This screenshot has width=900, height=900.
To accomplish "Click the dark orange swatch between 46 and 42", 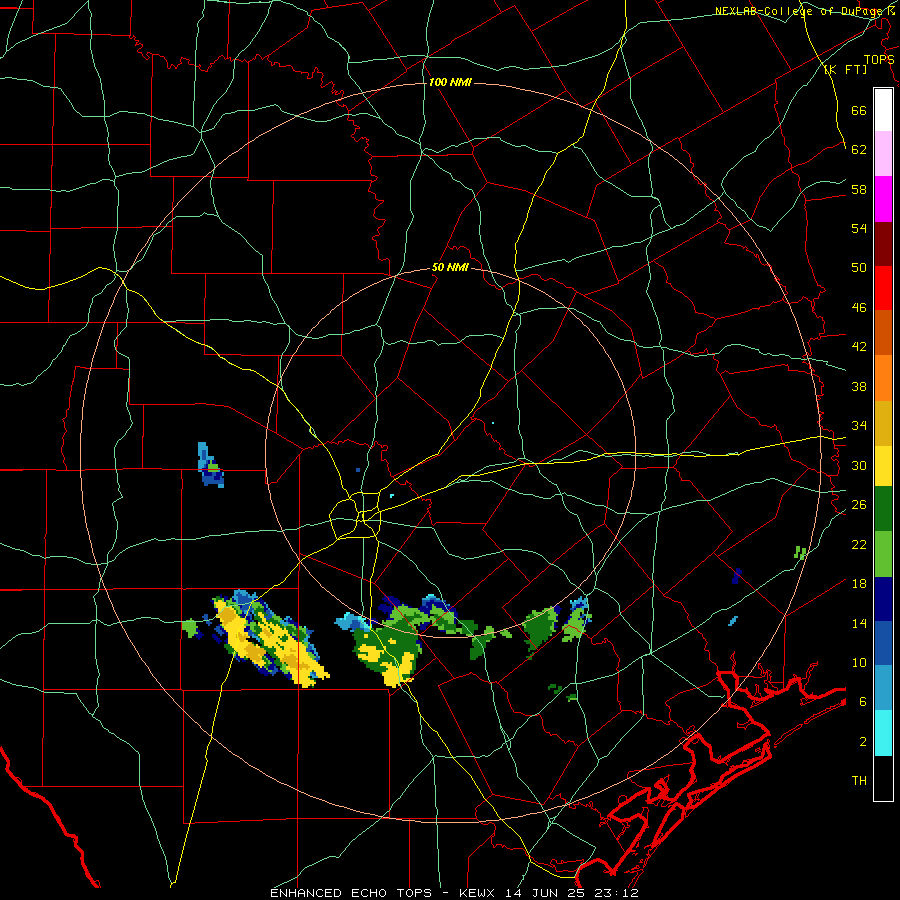I will 883,332.
